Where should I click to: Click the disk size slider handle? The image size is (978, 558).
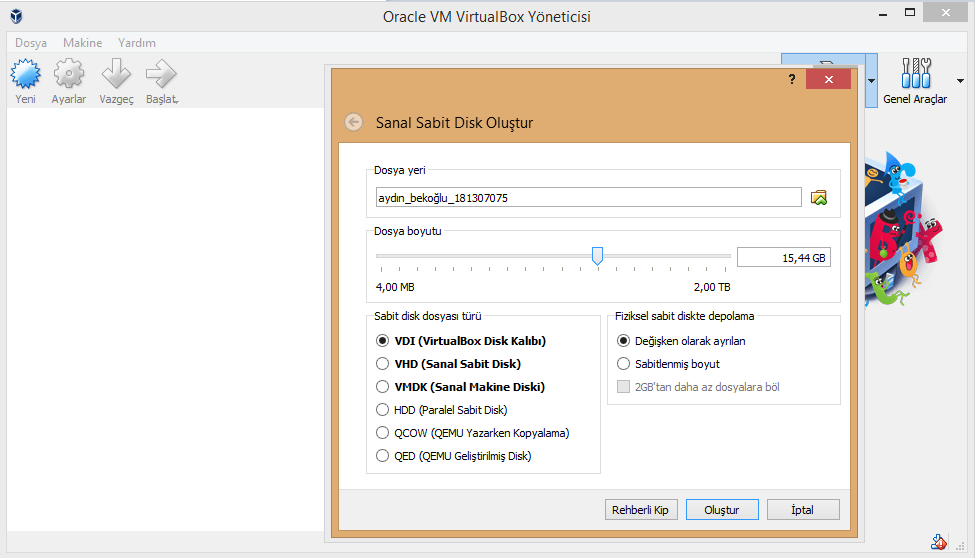(x=598, y=256)
